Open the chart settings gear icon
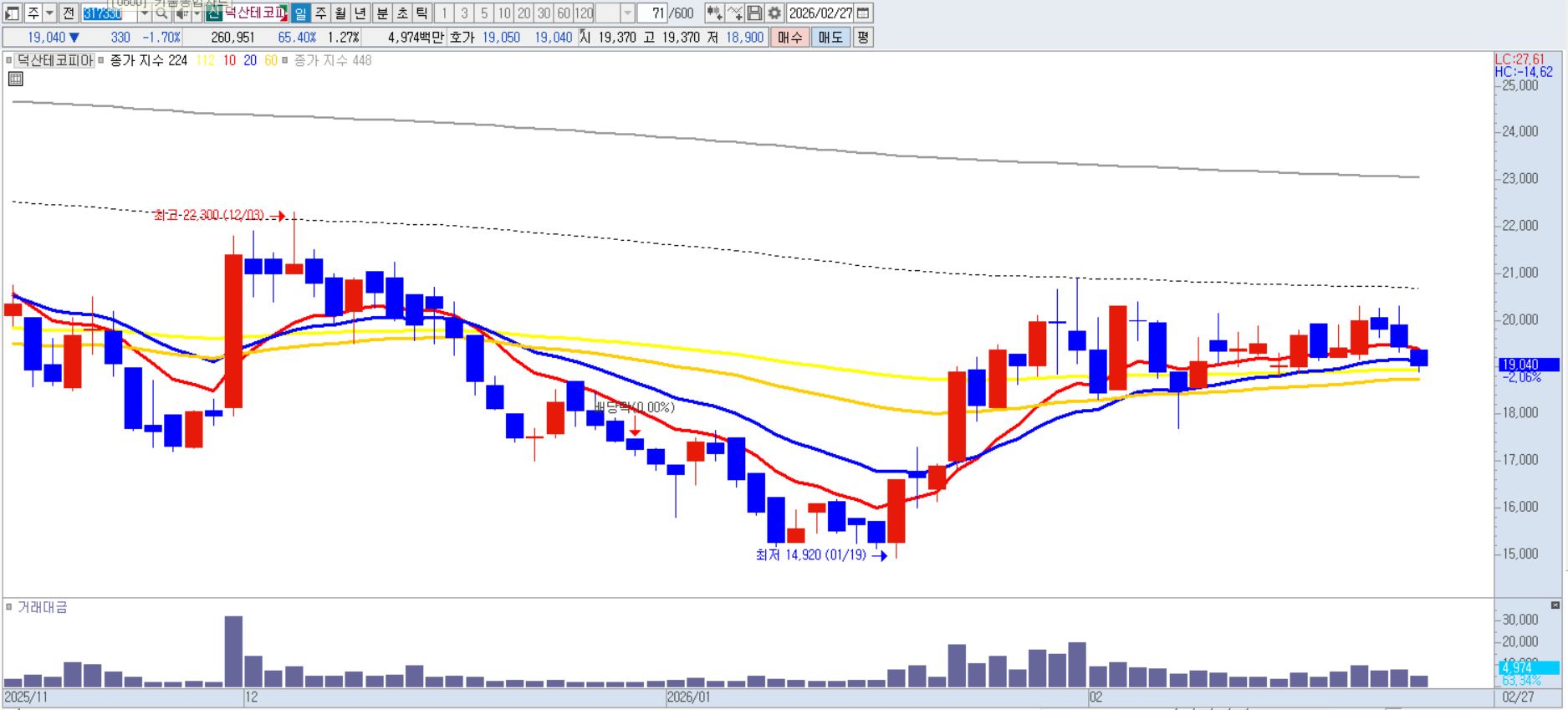This screenshot has height=710, width=1568. pos(774,13)
